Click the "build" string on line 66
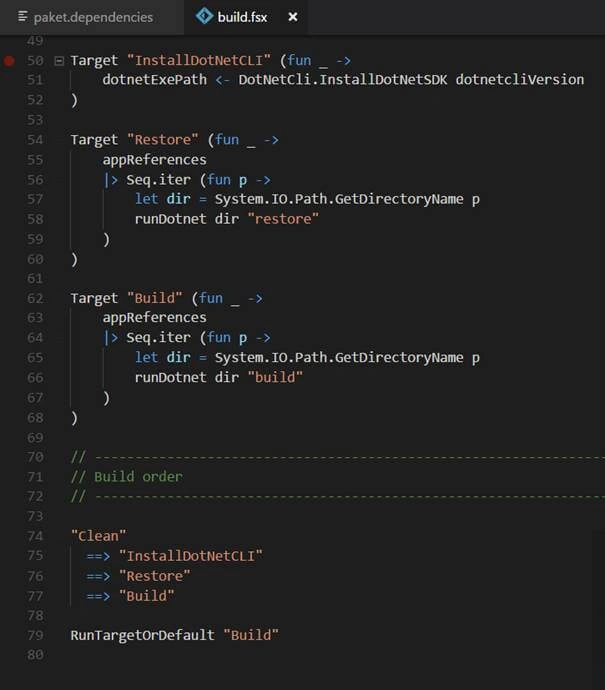This screenshot has height=690, width=605. point(275,377)
